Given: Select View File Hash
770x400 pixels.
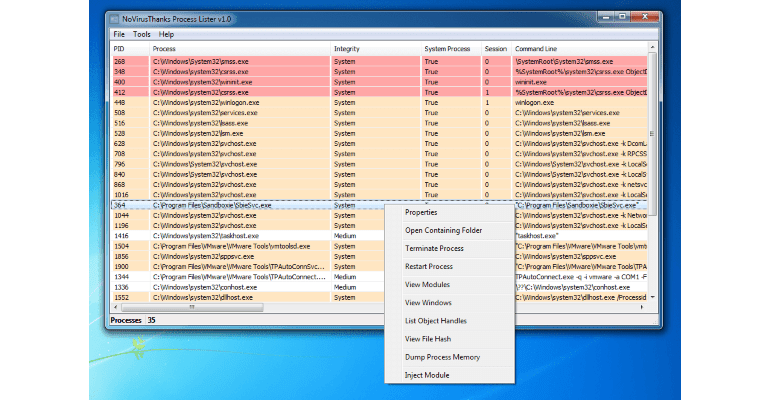Looking at the screenshot, I should 428,339.
